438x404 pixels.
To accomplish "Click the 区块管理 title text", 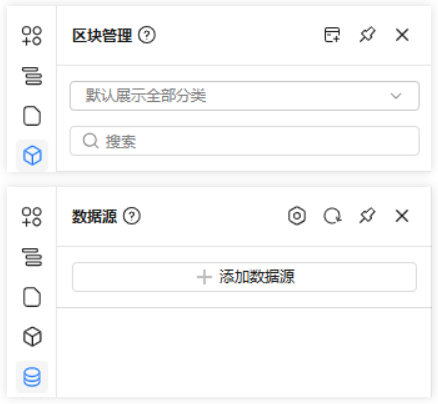I will 102,35.
